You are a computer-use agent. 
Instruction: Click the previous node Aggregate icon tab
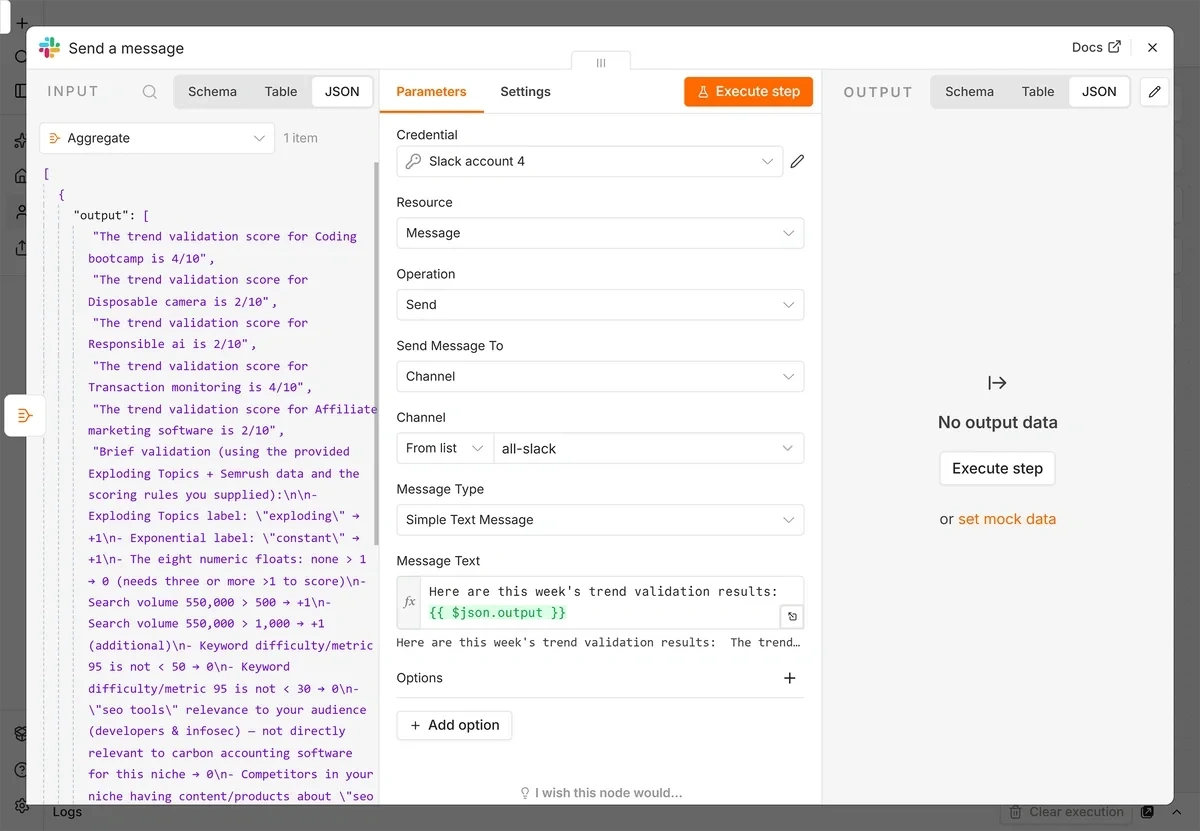tap(25, 415)
